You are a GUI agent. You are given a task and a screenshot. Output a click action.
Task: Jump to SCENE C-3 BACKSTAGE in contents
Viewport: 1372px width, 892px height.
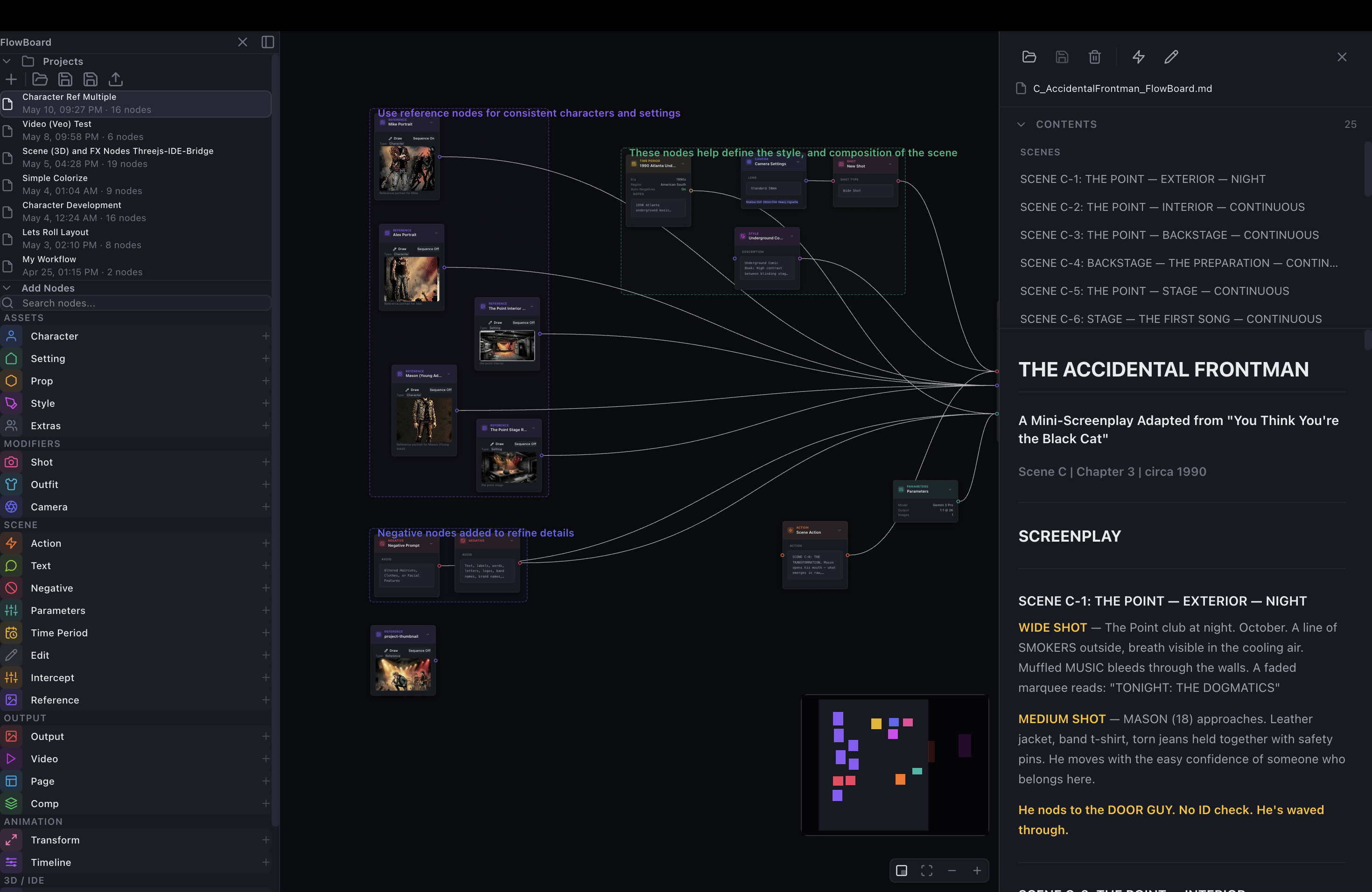click(1169, 235)
